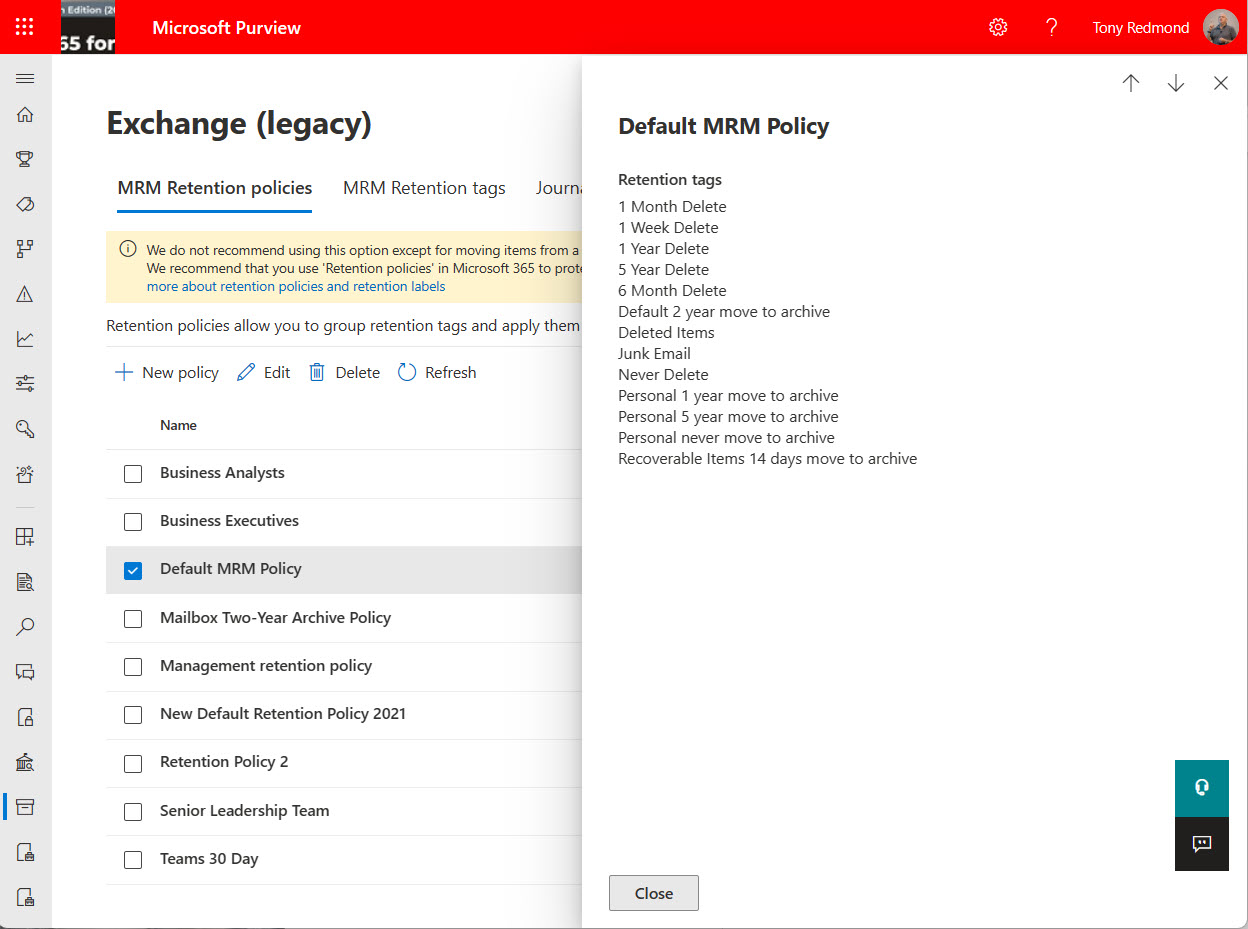Open the Catalog grid-plus icon
The image size is (1248, 929).
click(25, 537)
